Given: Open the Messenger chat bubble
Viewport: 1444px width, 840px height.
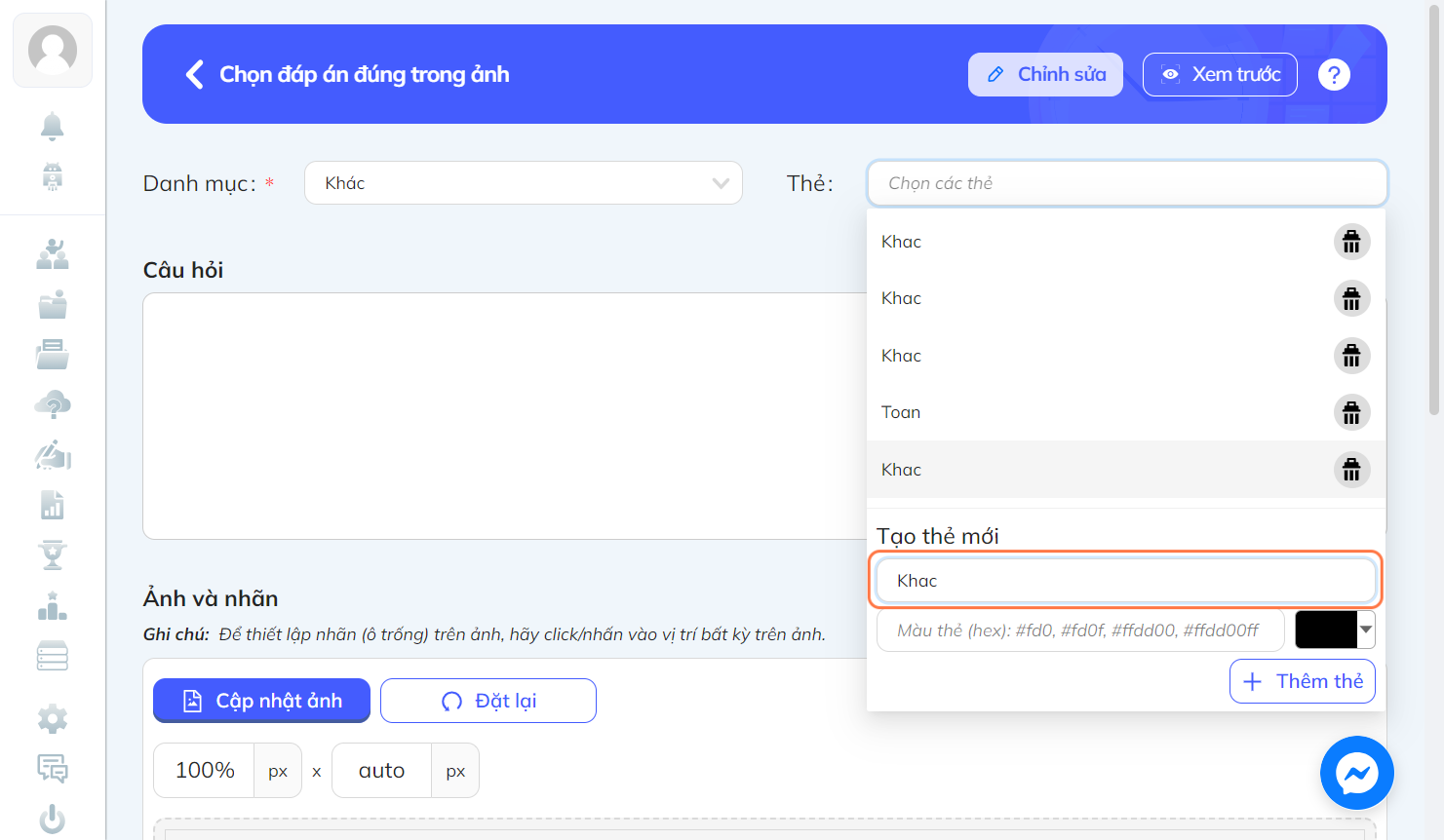Looking at the screenshot, I should [1356, 773].
